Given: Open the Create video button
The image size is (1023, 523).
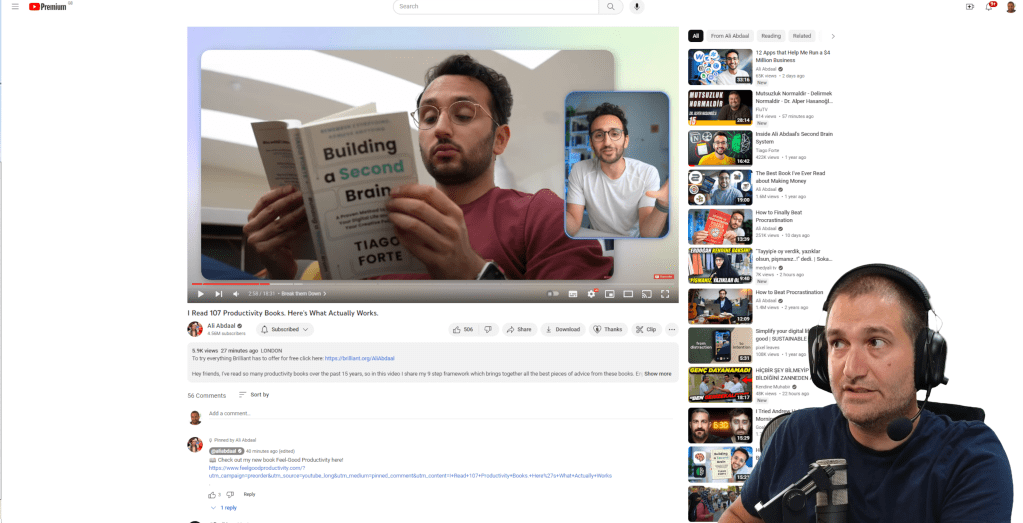Looking at the screenshot, I should 970,7.
